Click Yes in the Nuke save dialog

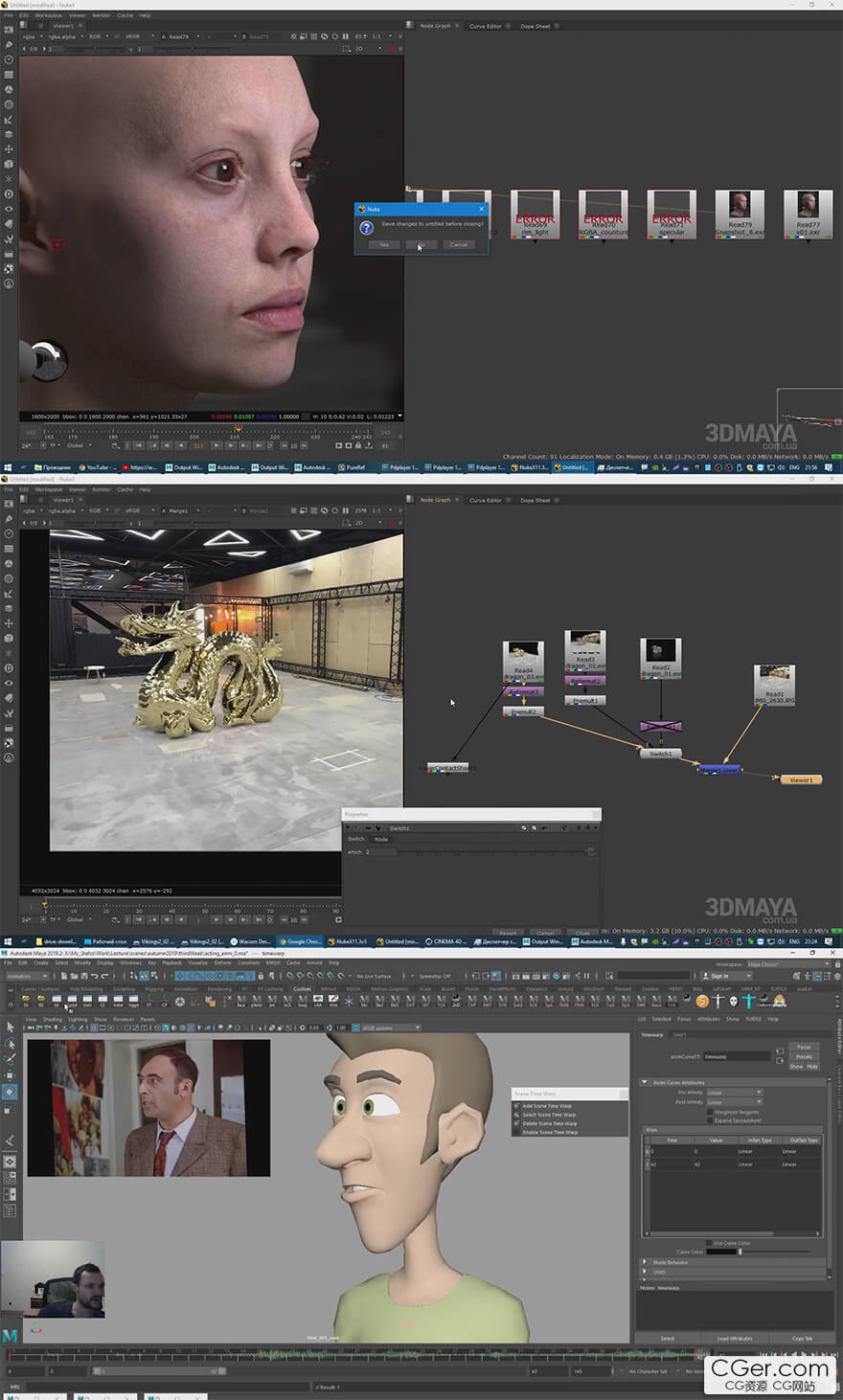(x=383, y=244)
